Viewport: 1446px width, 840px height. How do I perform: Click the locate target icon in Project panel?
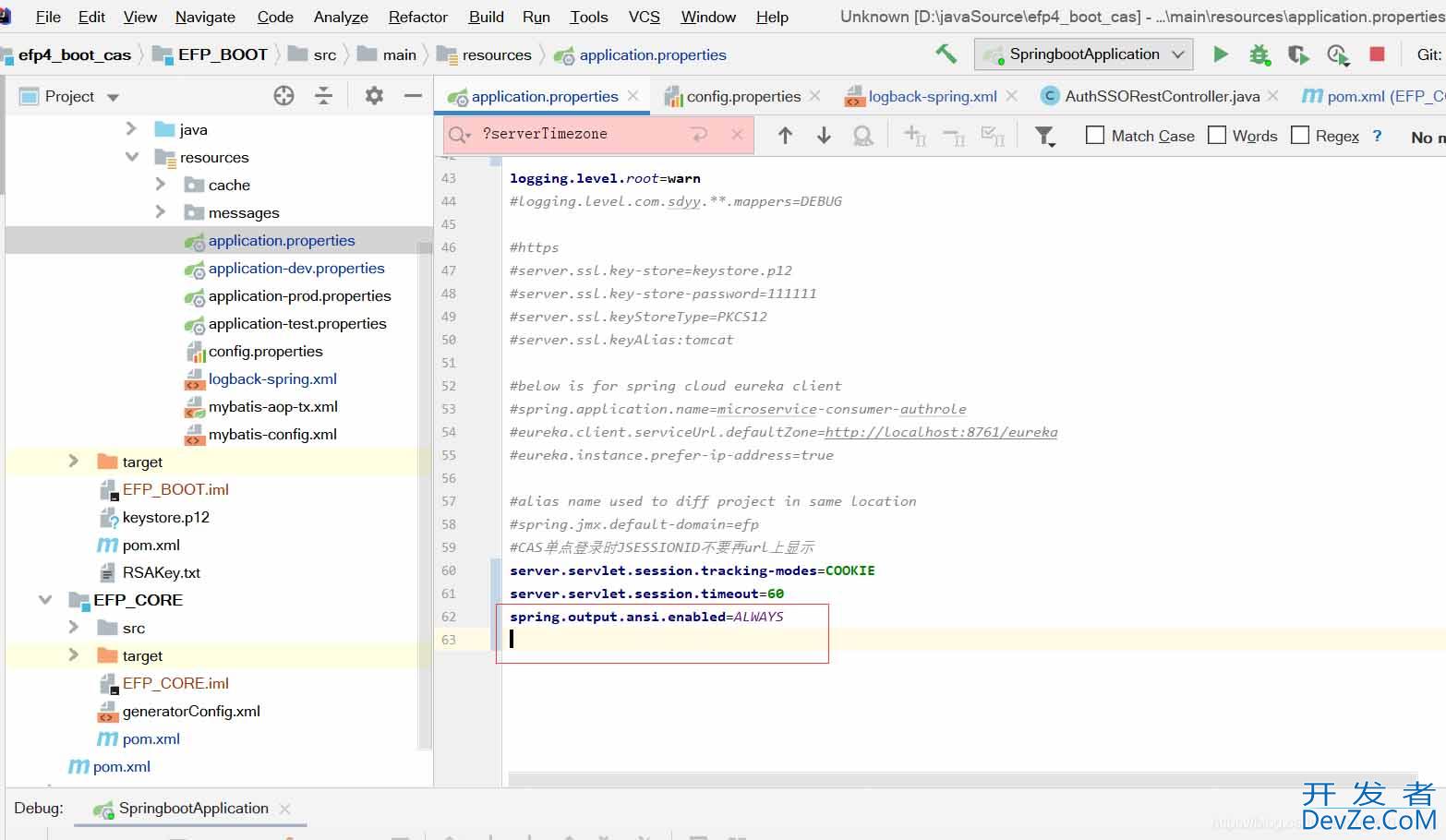(x=283, y=95)
